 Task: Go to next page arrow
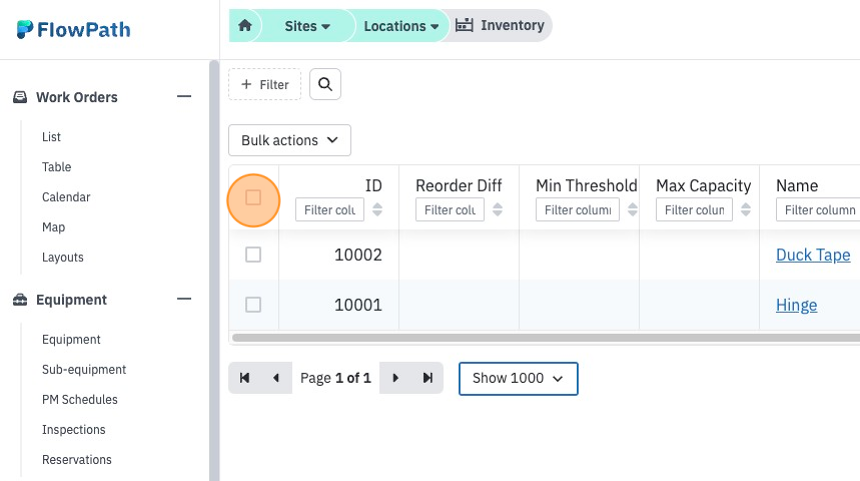tap(395, 378)
